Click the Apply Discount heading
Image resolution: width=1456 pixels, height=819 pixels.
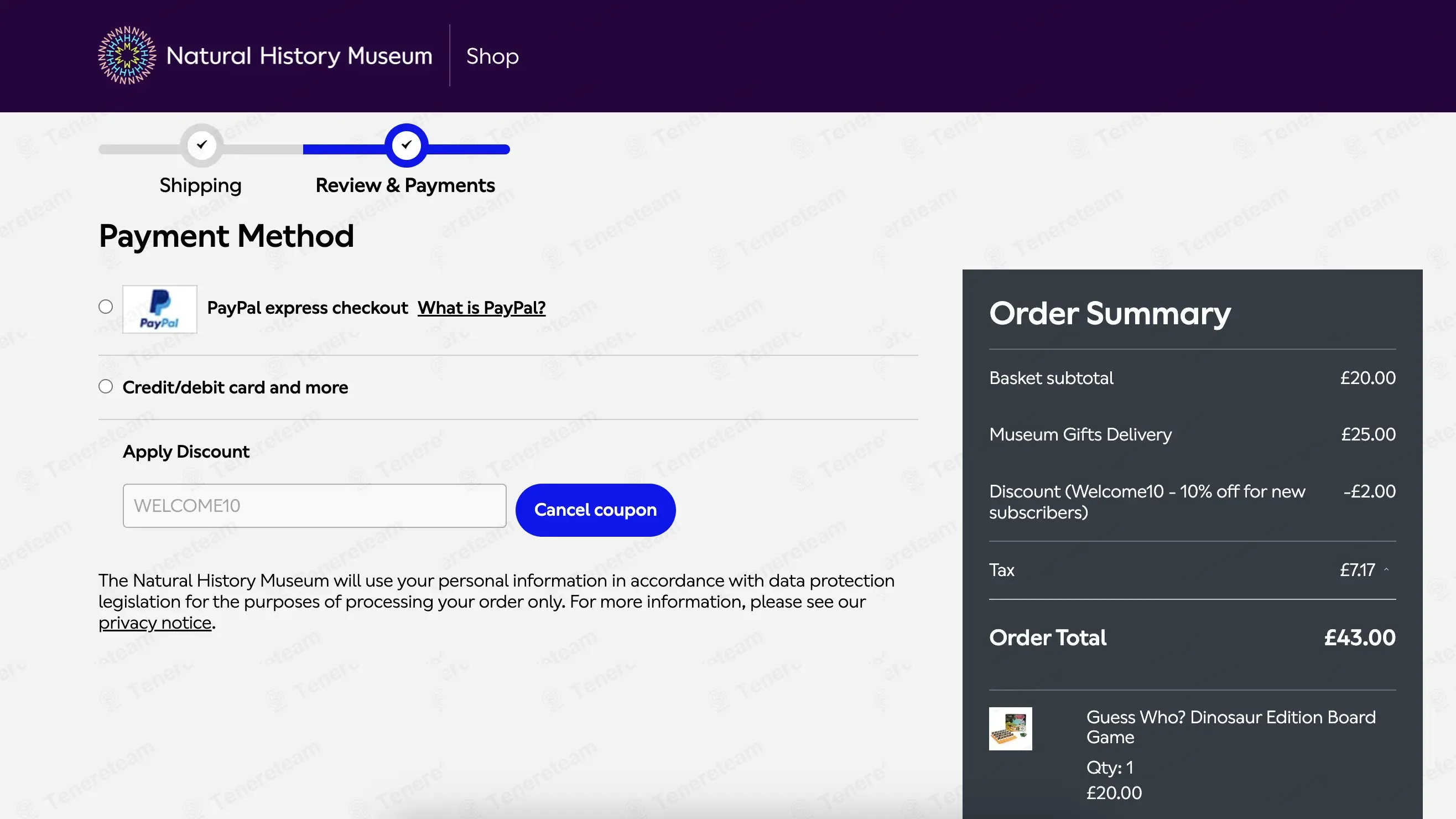(x=186, y=452)
